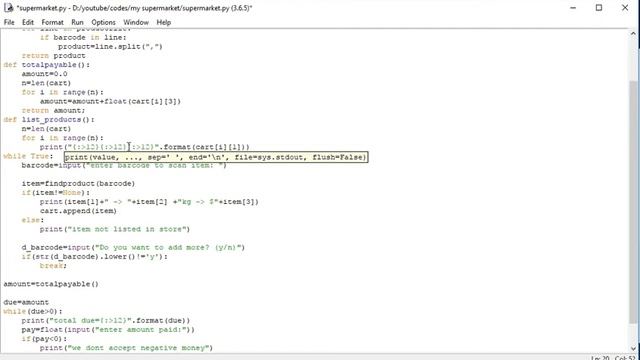The width and height of the screenshot is (640, 360).
Task: Click the Ln/Col indicator in status bar
Action: point(614,358)
